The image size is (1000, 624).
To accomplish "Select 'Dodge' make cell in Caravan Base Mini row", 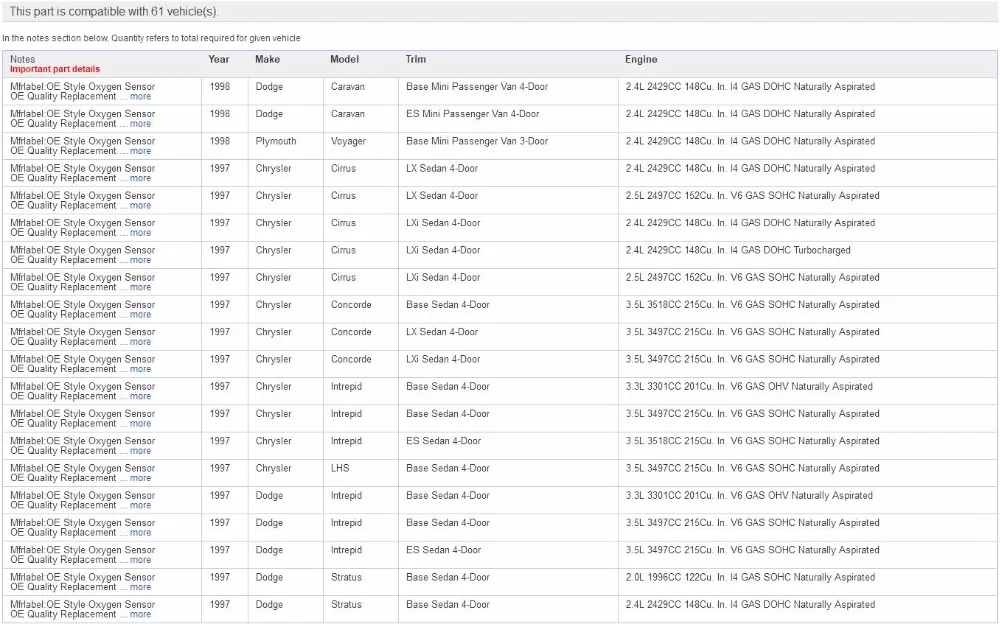I will pyautogui.click(x=269, y=87).
